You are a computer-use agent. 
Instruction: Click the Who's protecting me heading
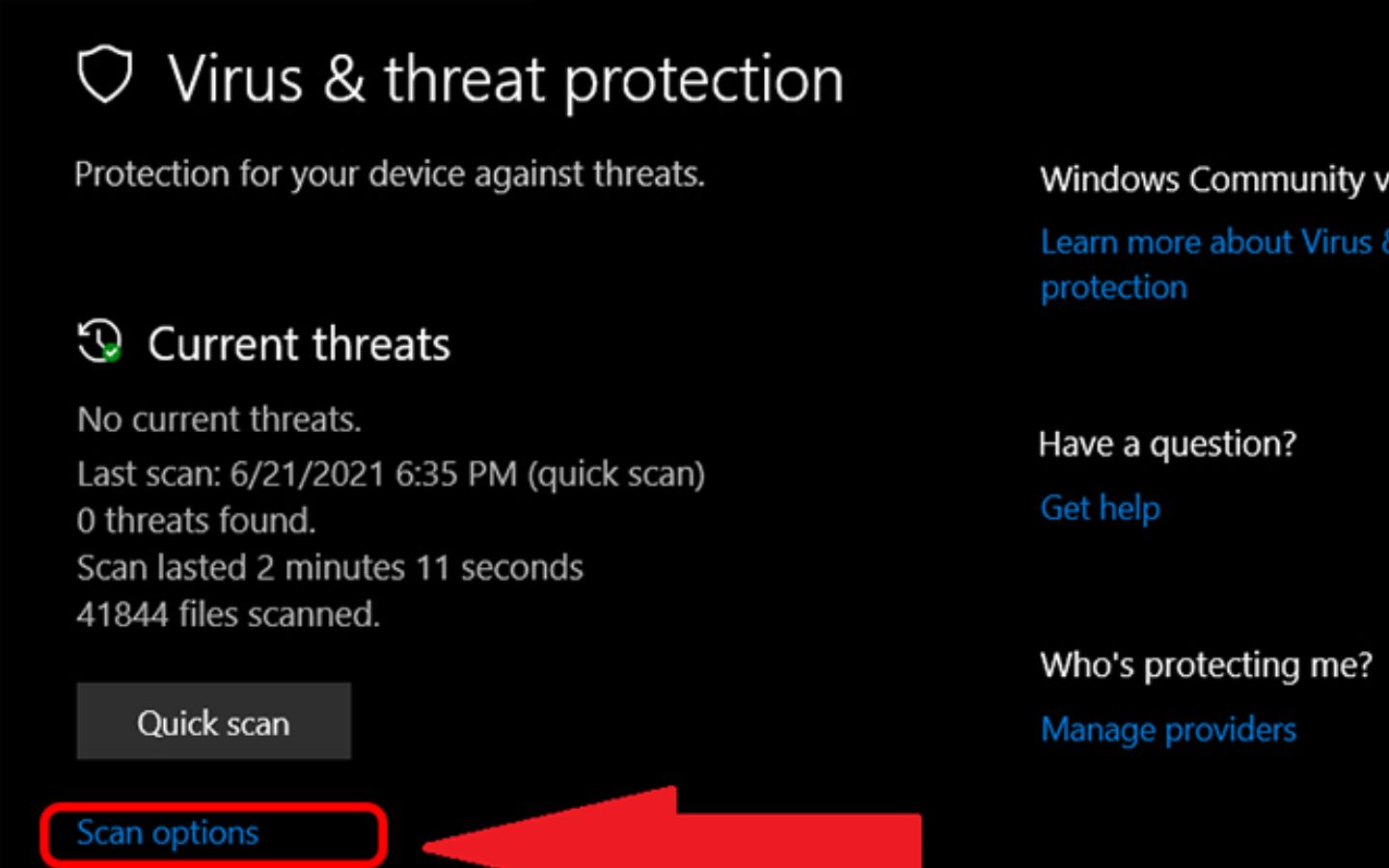pyautogui.click(x=1206, y=665)
